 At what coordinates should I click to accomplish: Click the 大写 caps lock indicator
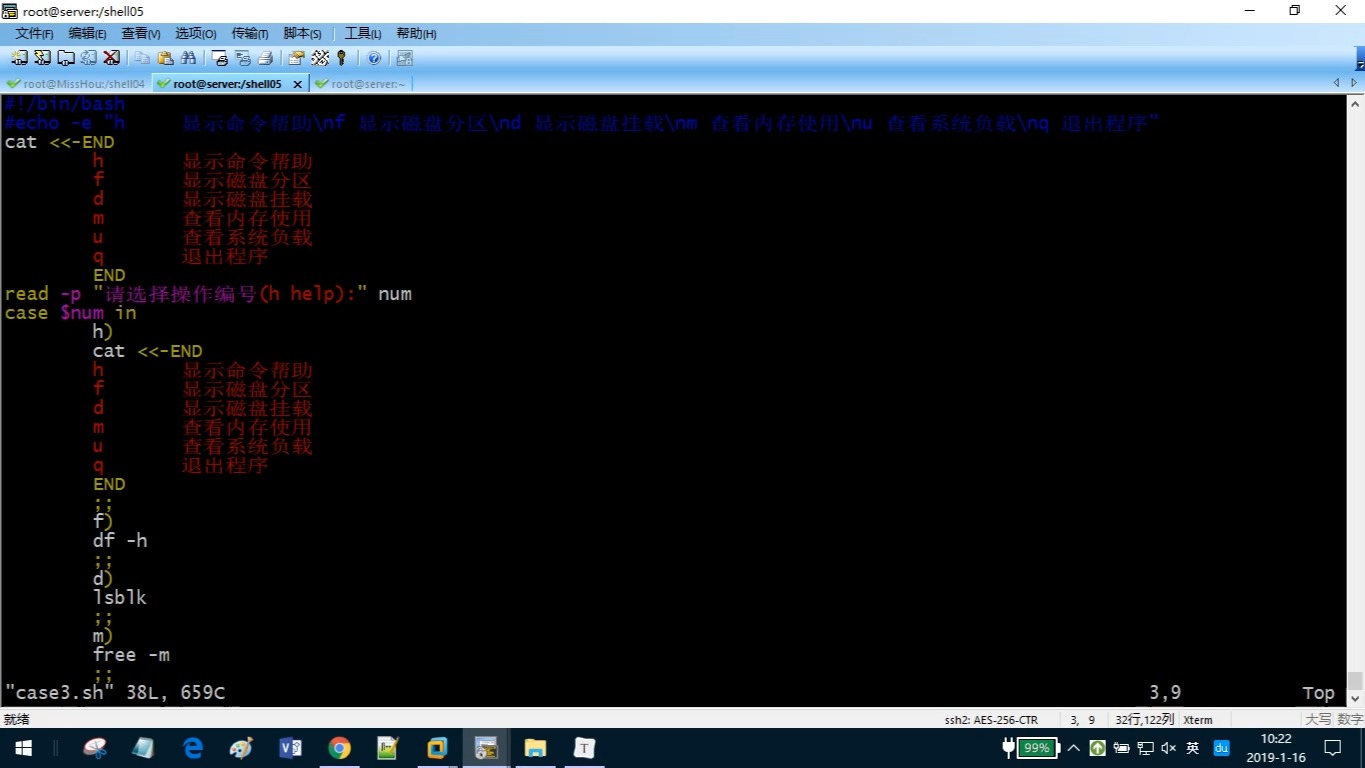point(1318,720)
